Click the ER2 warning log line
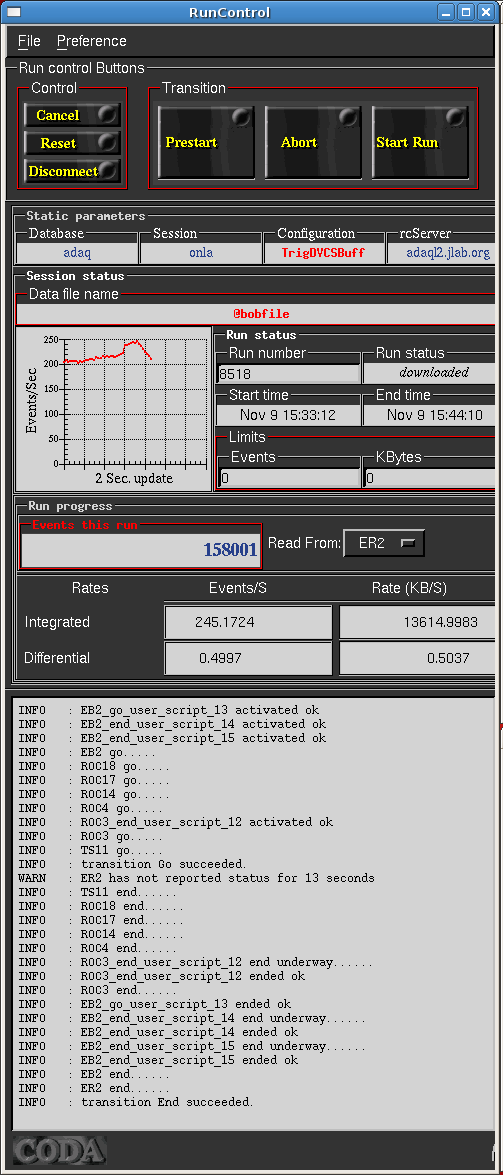503x1176 pixels. tap(196, 878)
